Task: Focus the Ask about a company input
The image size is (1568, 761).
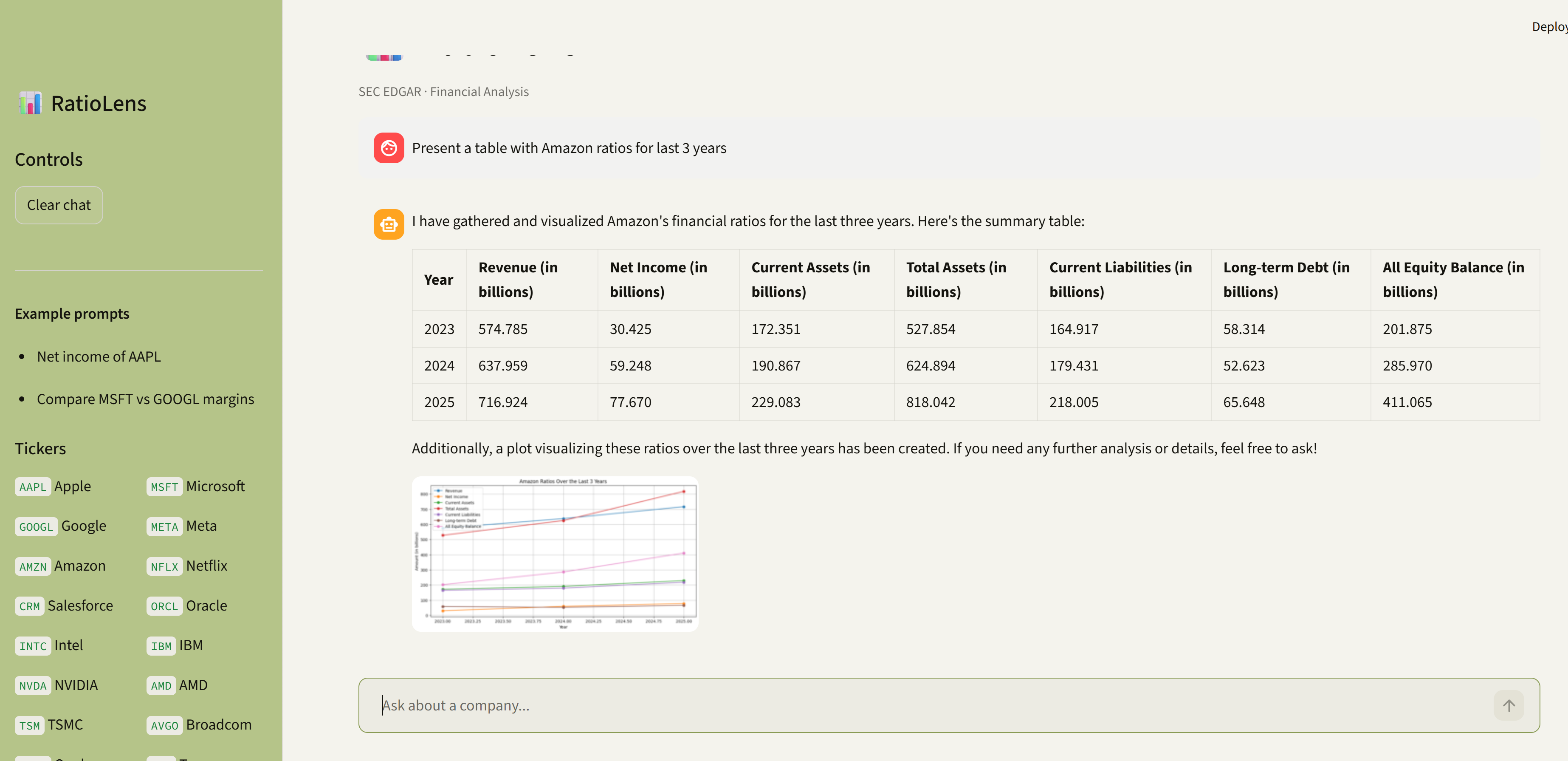Action: pos(913,705)
